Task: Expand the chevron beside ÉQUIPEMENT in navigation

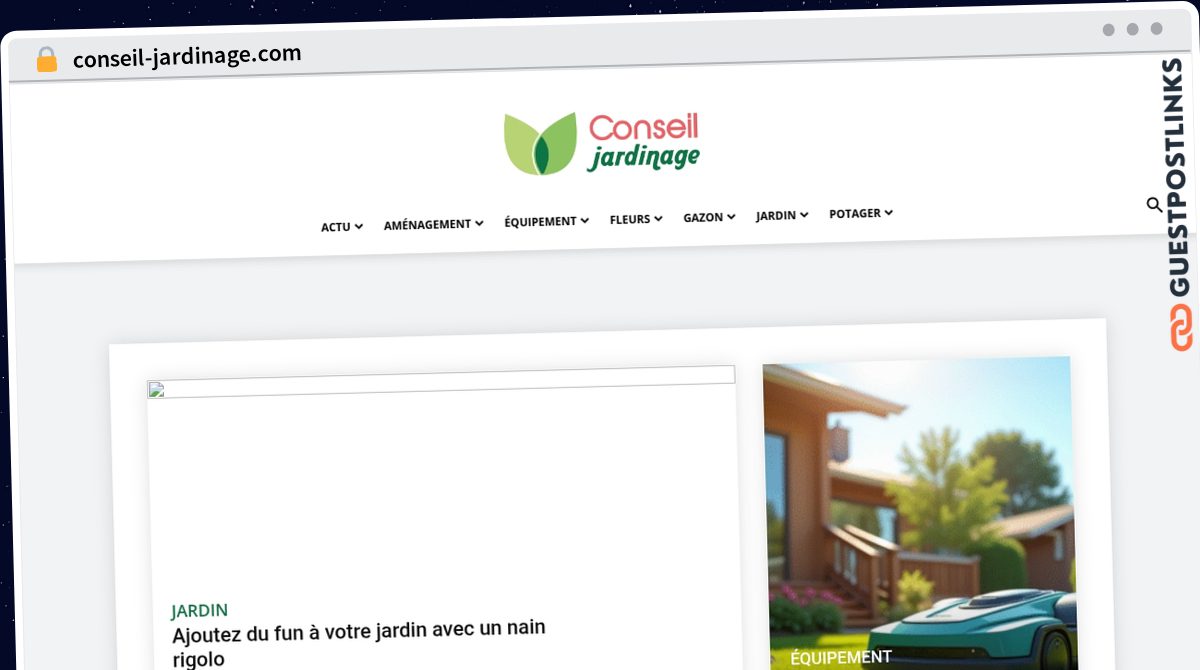Action: click(584, 221)
